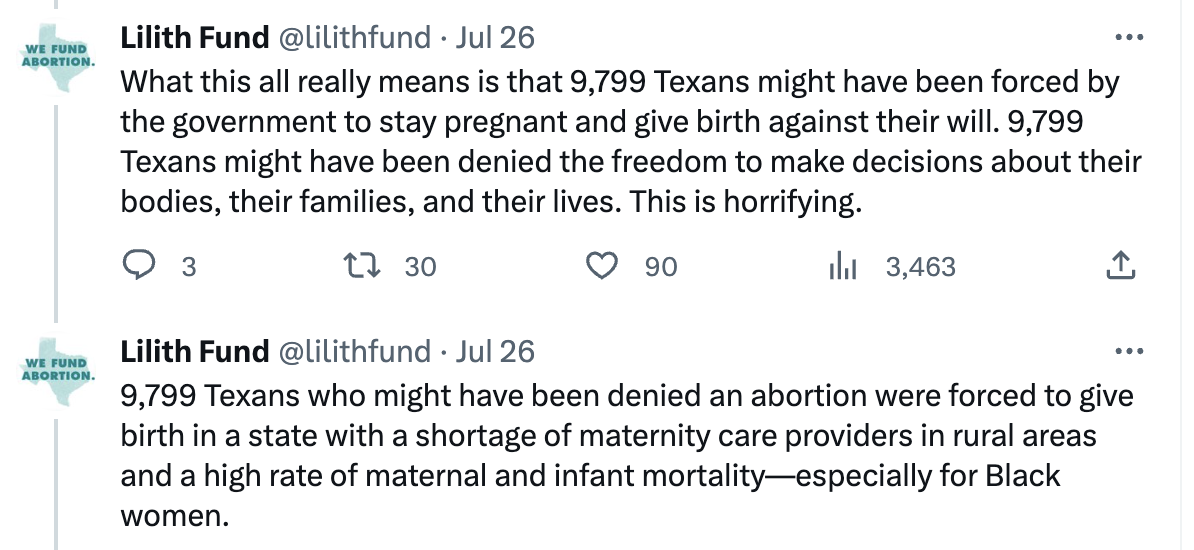Click the 3,463 views count
Viewport: 1194px width, 550px height.
[x=921, y=267]
